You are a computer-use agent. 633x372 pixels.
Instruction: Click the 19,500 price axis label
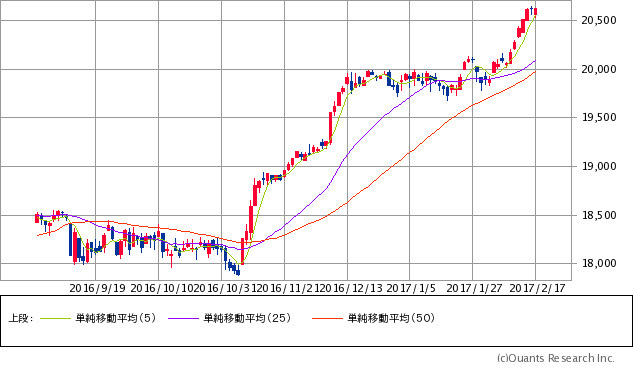pos(599,118)
